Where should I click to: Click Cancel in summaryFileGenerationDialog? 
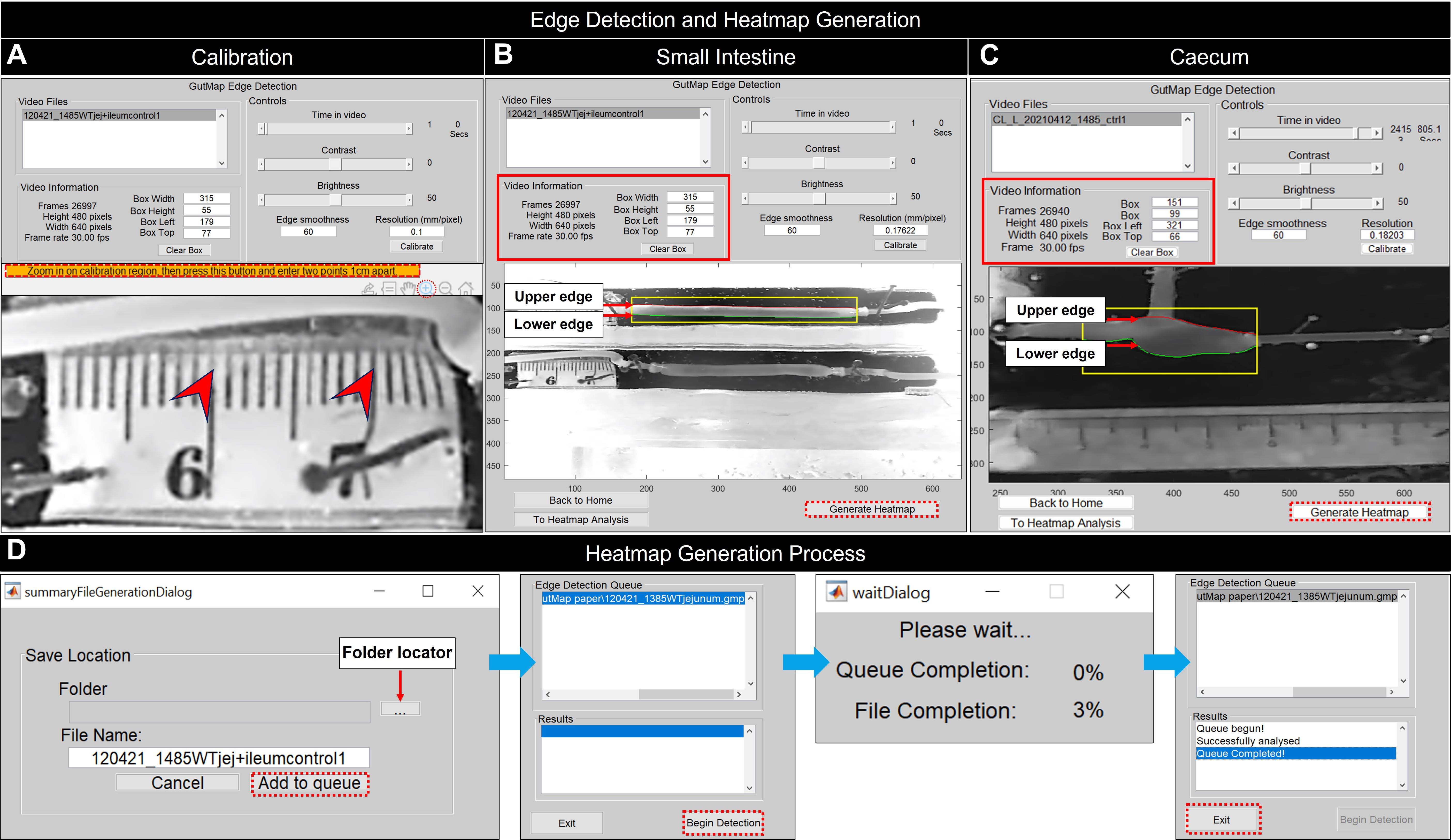(x=177, y=782)
